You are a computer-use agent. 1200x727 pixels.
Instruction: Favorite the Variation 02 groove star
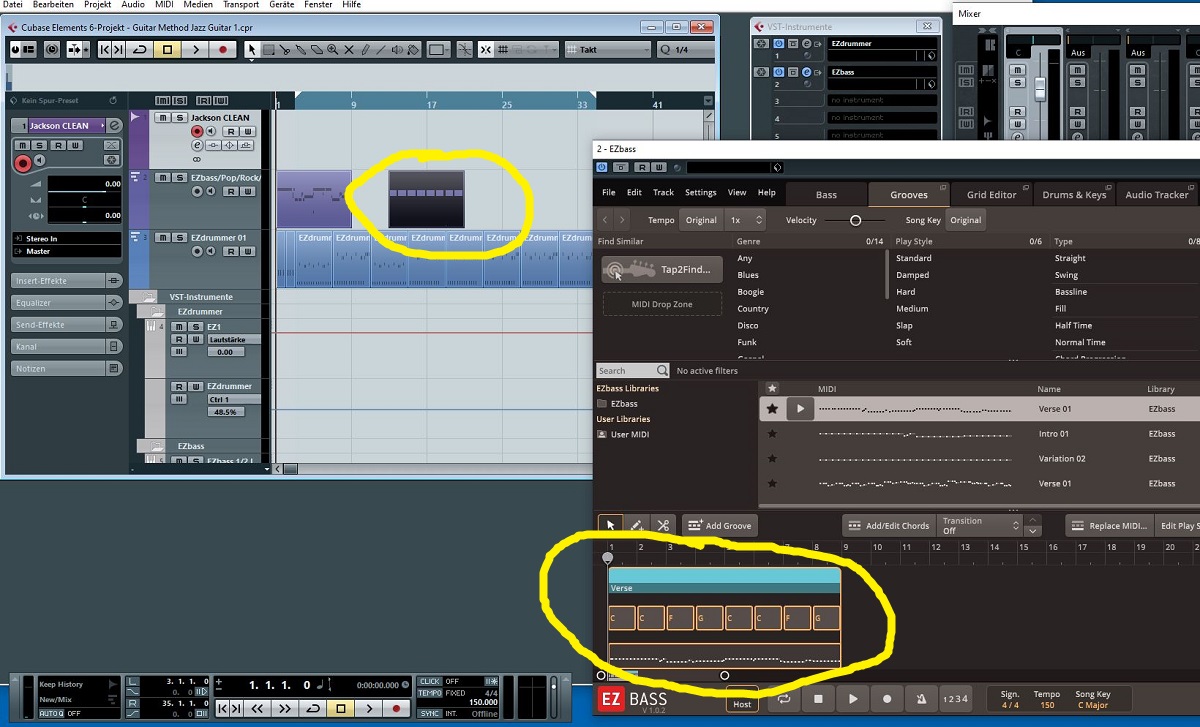[x=772, y=459]
